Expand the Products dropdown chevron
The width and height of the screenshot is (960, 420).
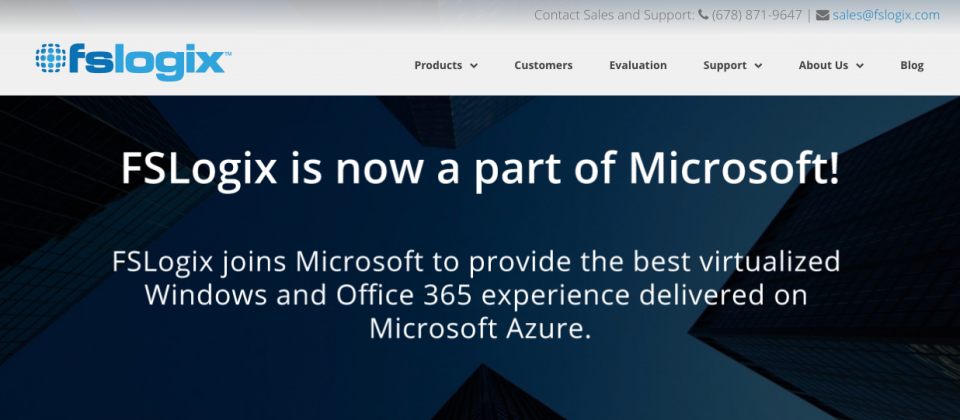pyautogui.click(x=473, y=66)
